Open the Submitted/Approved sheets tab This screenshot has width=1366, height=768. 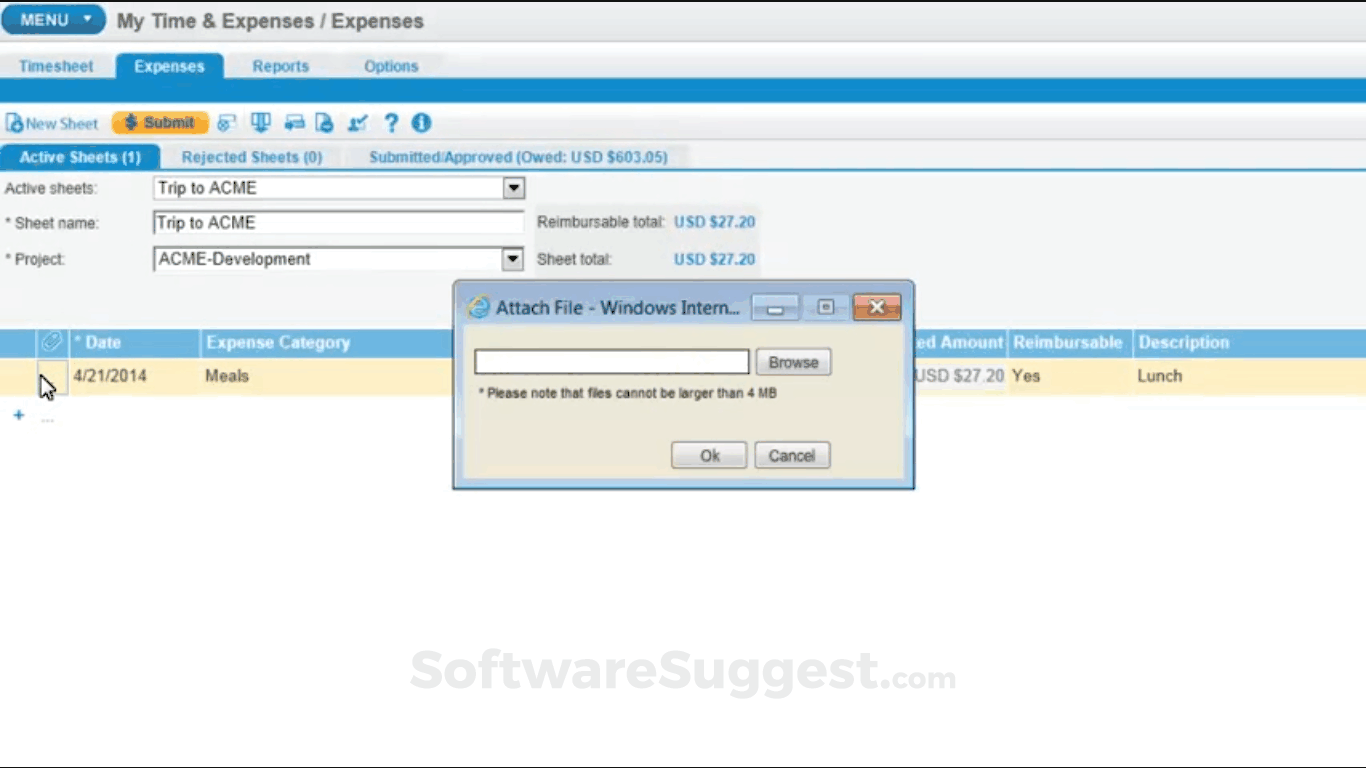coord(518,157)
